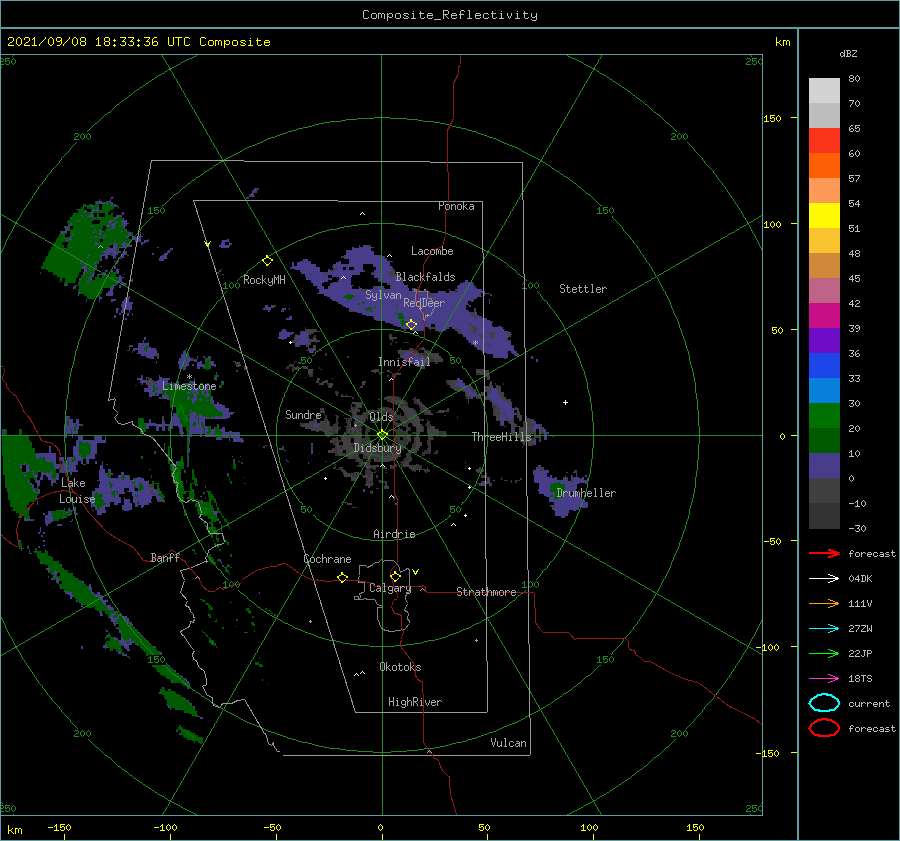This screenshot has height=841, width=900.
Task: Click the yellow diamond marker near RockyMH
Action: pyautogui.click(x=267, y=261)
